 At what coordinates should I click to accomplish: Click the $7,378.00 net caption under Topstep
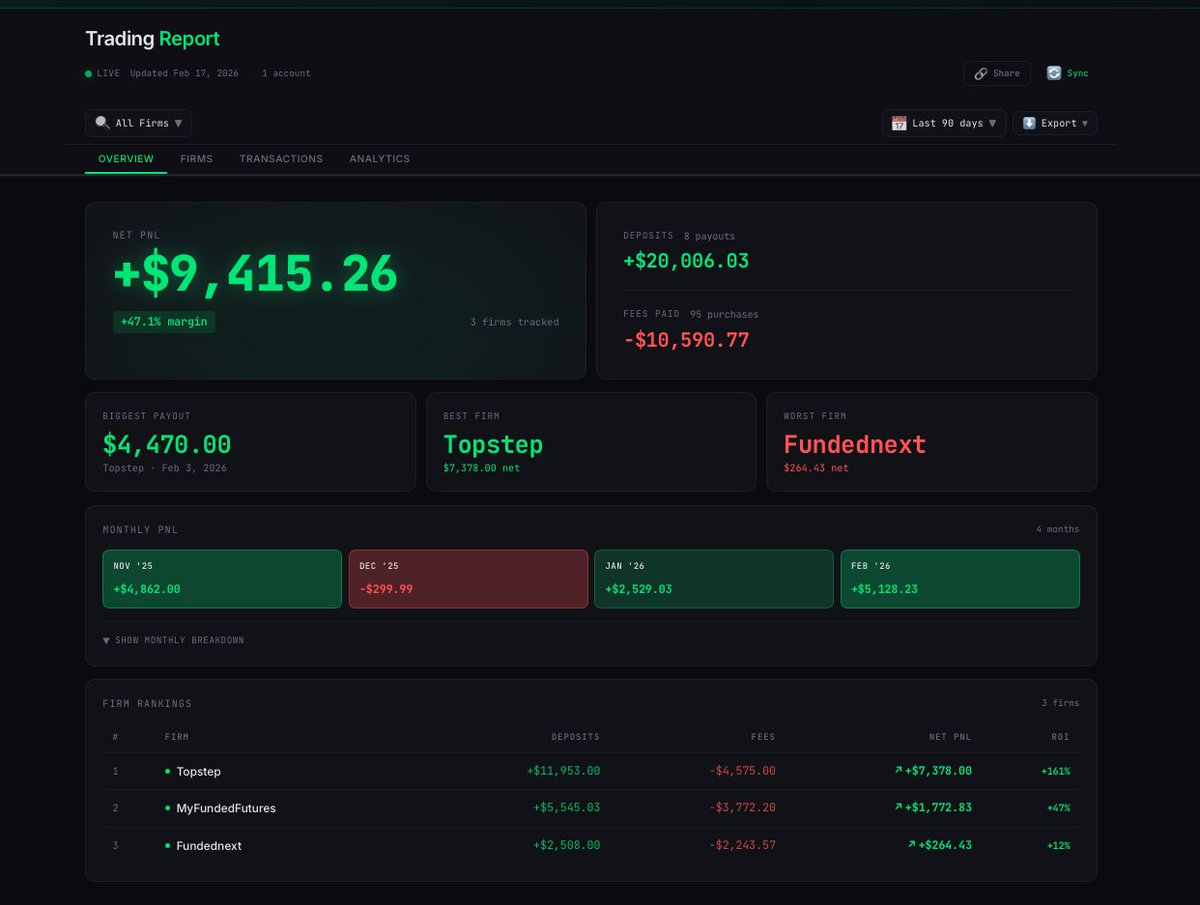[x=481, y=468]
